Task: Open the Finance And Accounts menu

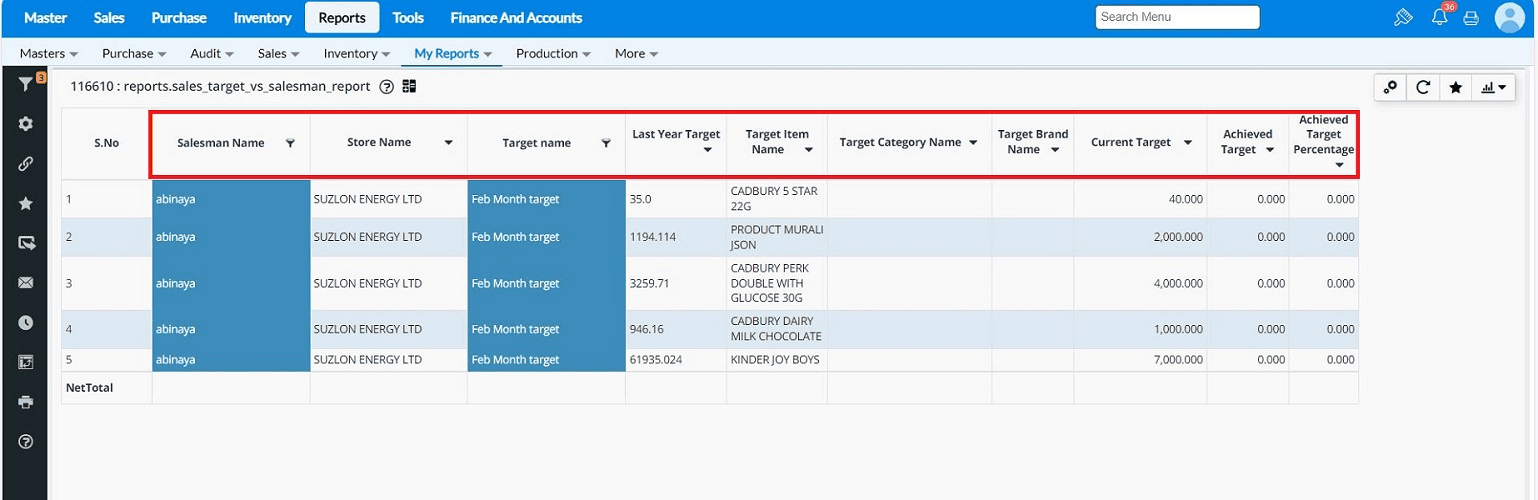Action: coord(516,18)
